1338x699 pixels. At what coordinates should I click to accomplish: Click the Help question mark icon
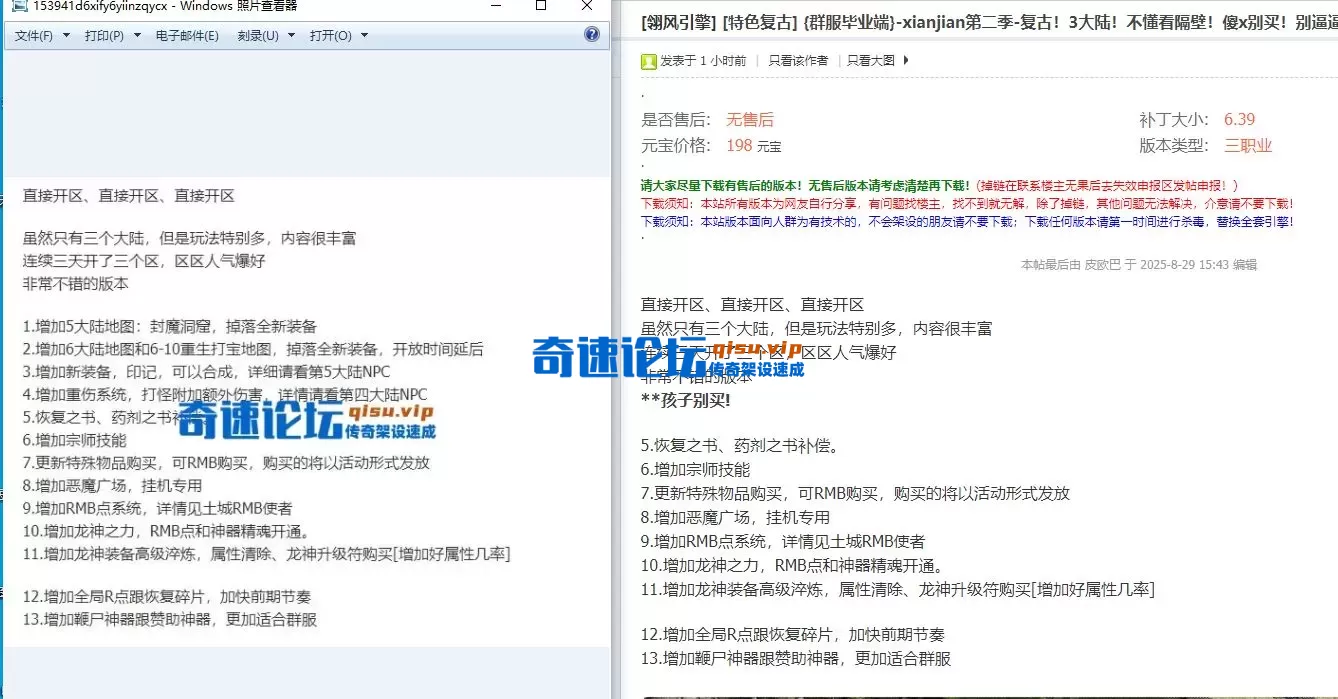pos(593,34)
